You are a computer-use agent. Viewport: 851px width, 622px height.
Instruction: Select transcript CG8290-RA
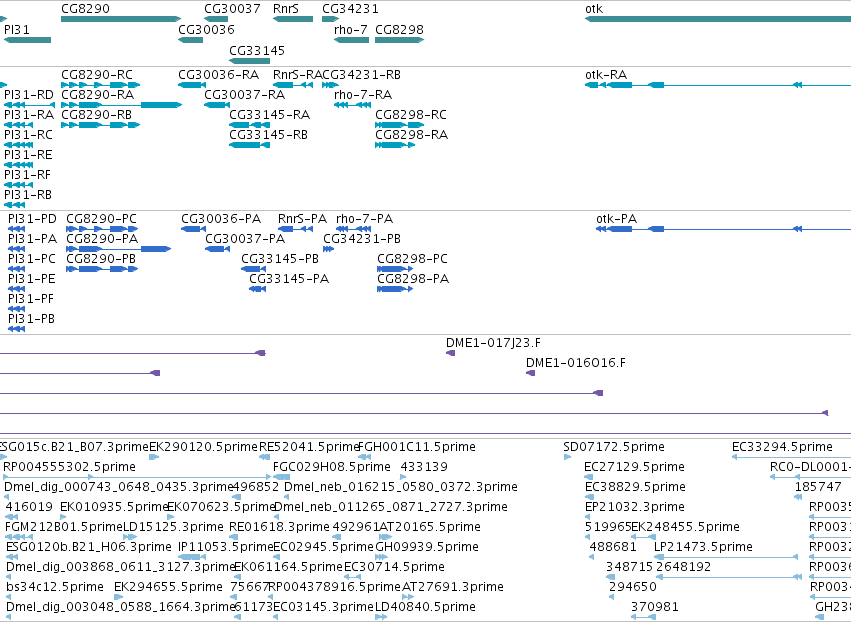[97, 94]
